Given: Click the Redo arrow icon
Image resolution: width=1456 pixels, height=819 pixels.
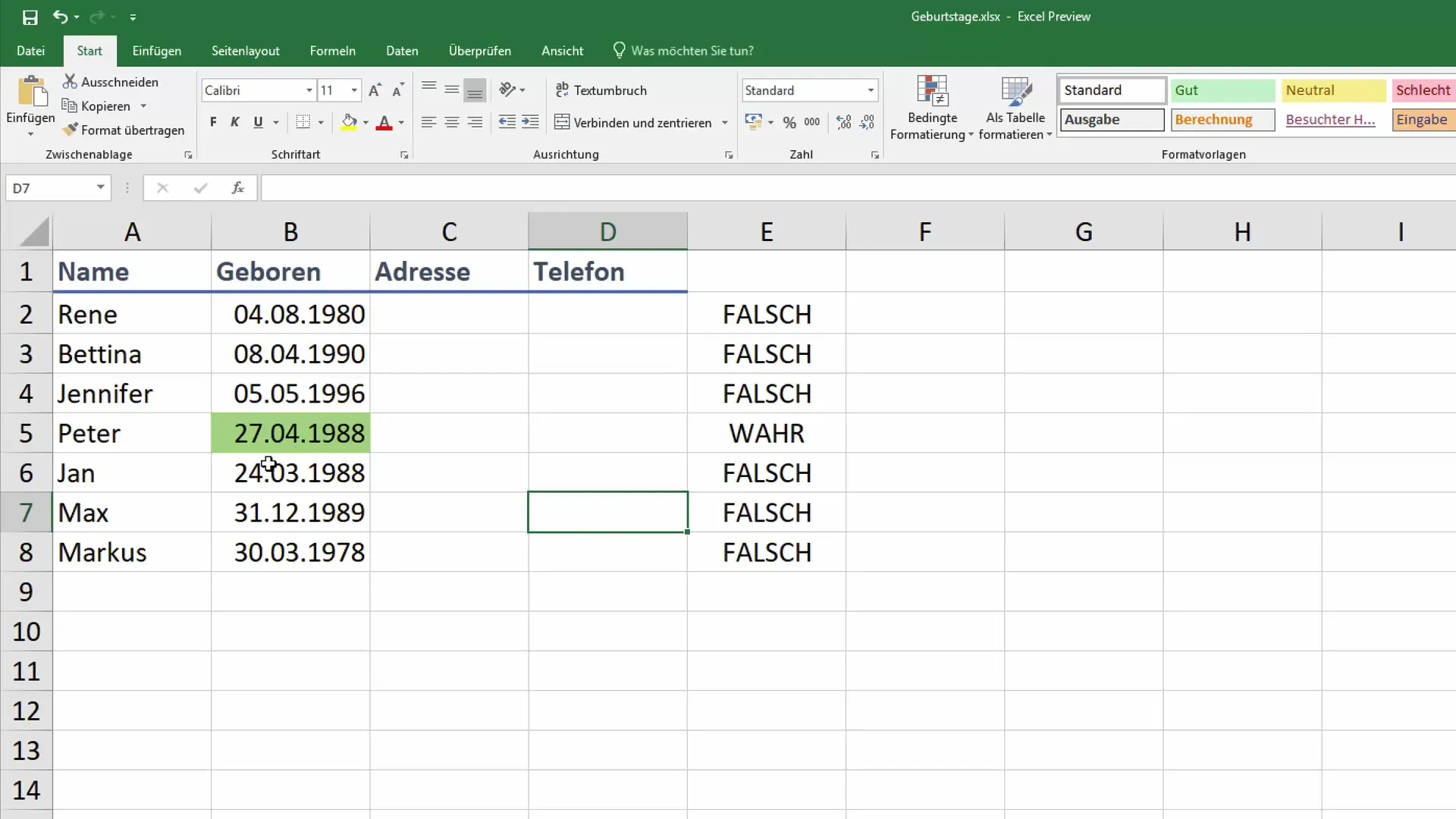Looking at the screenshot, I should click(96, 17).
